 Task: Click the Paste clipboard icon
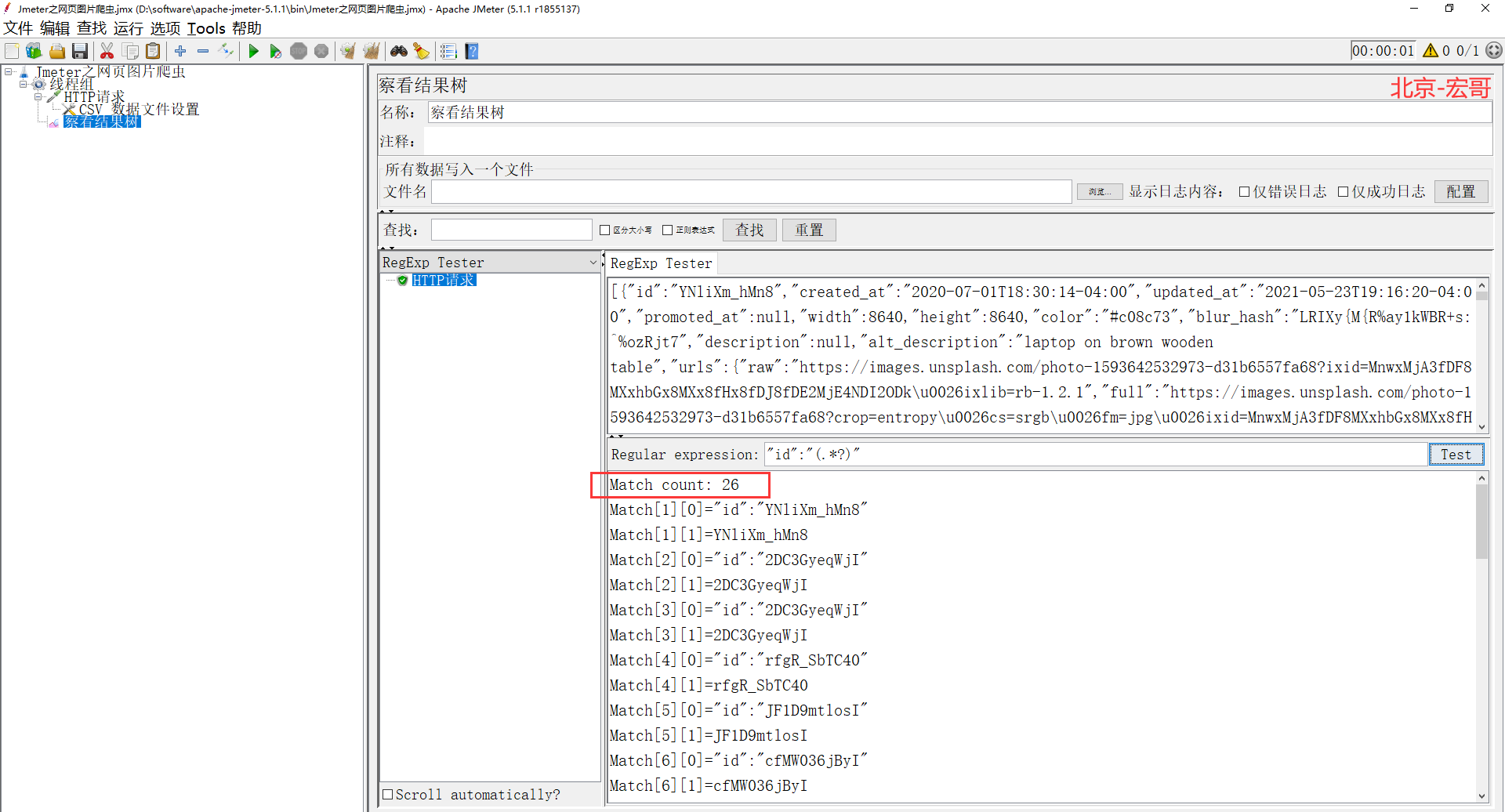153,51
